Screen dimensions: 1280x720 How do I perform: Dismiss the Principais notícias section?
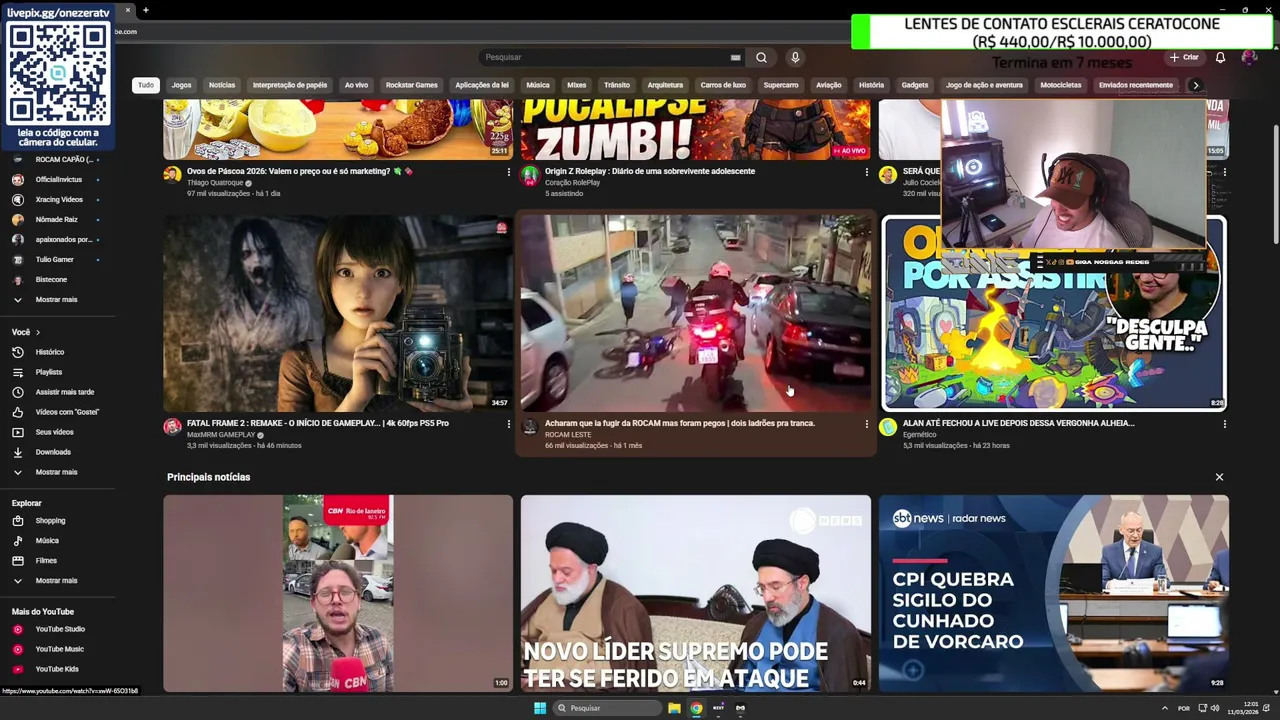pos(1219,477)
